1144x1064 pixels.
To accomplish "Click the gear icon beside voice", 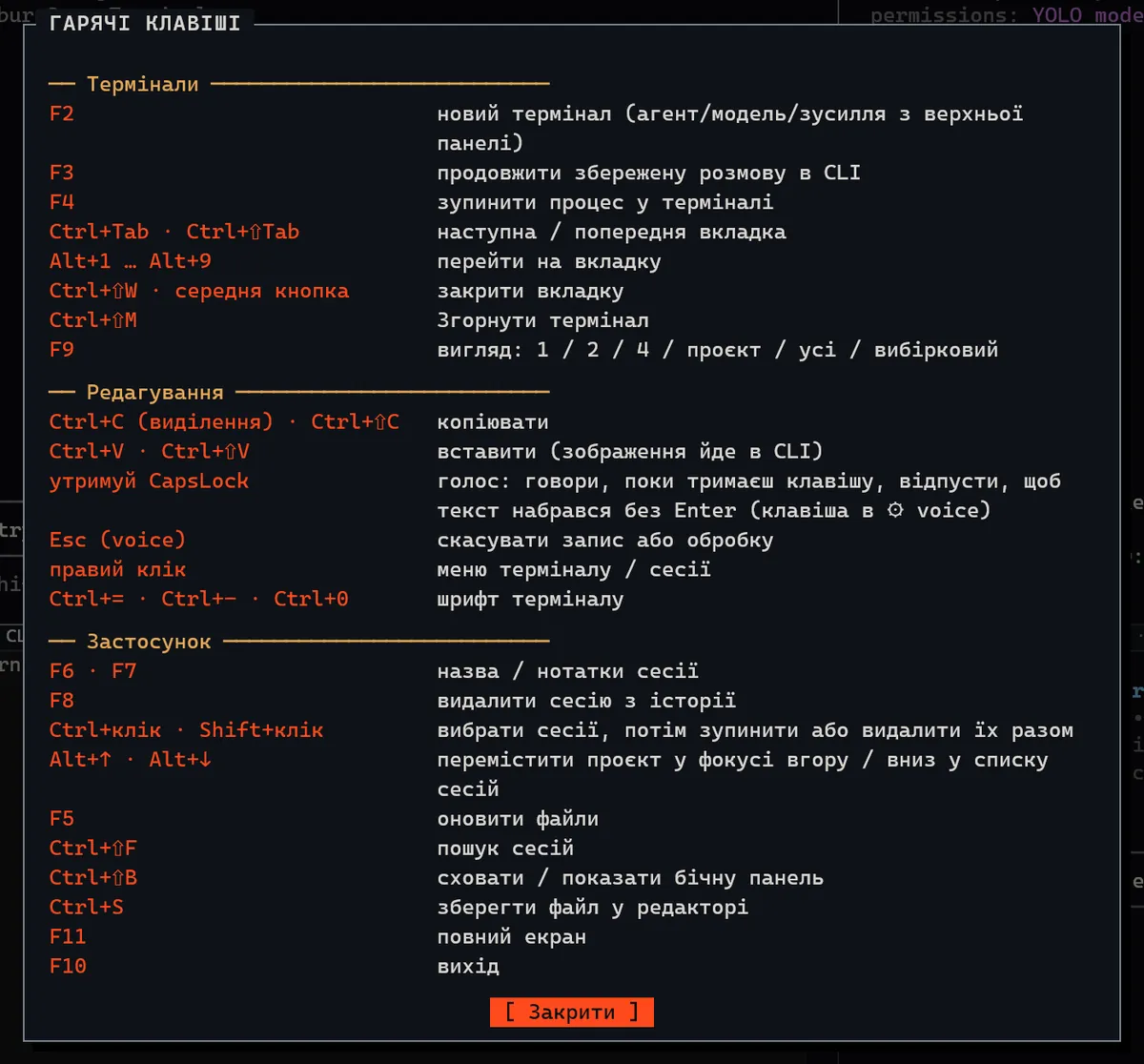I will coord(894,510).
